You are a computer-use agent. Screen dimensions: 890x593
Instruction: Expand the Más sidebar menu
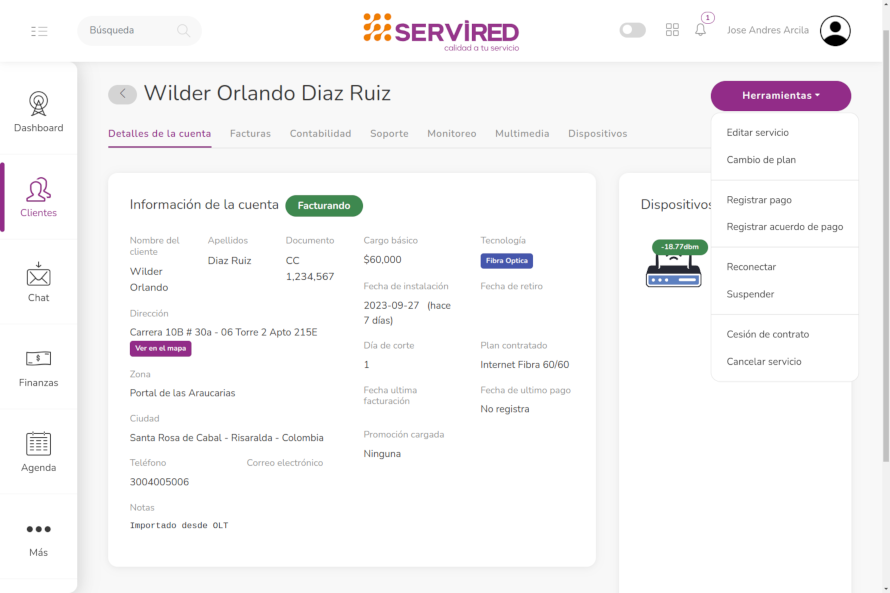pyautogui.click(x=38, y=530)
